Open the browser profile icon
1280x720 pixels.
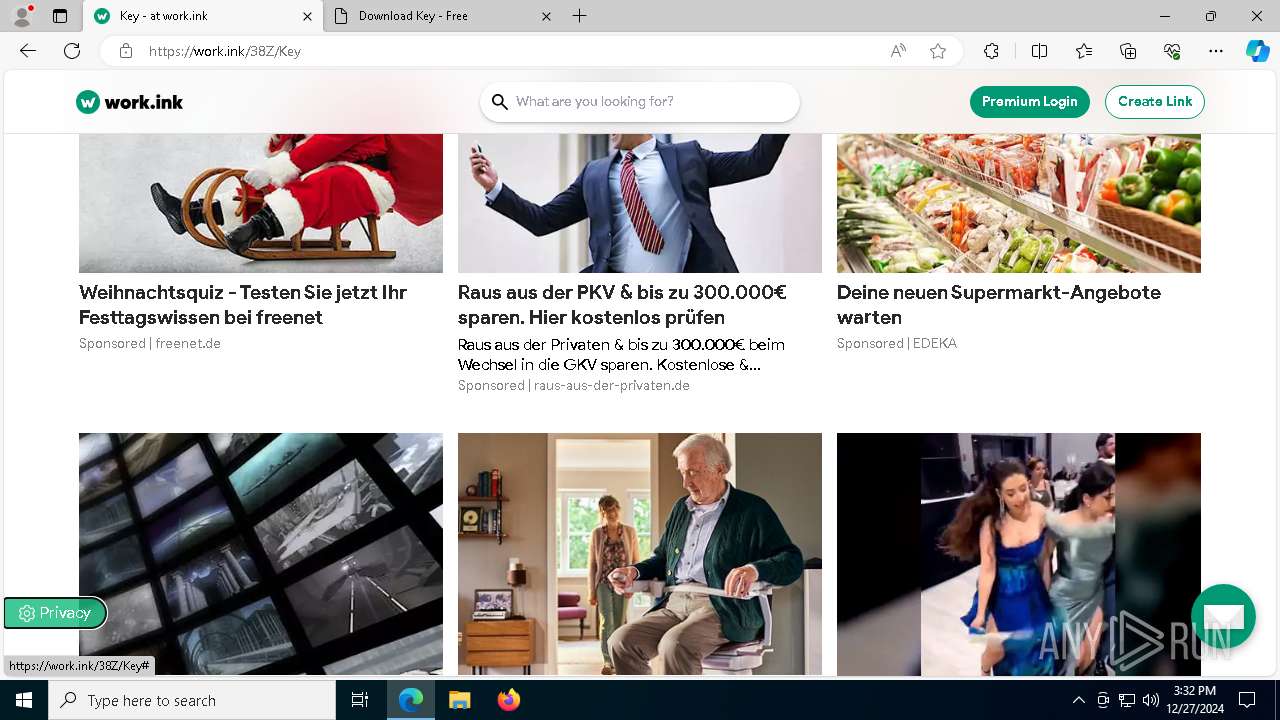point(22,16)
